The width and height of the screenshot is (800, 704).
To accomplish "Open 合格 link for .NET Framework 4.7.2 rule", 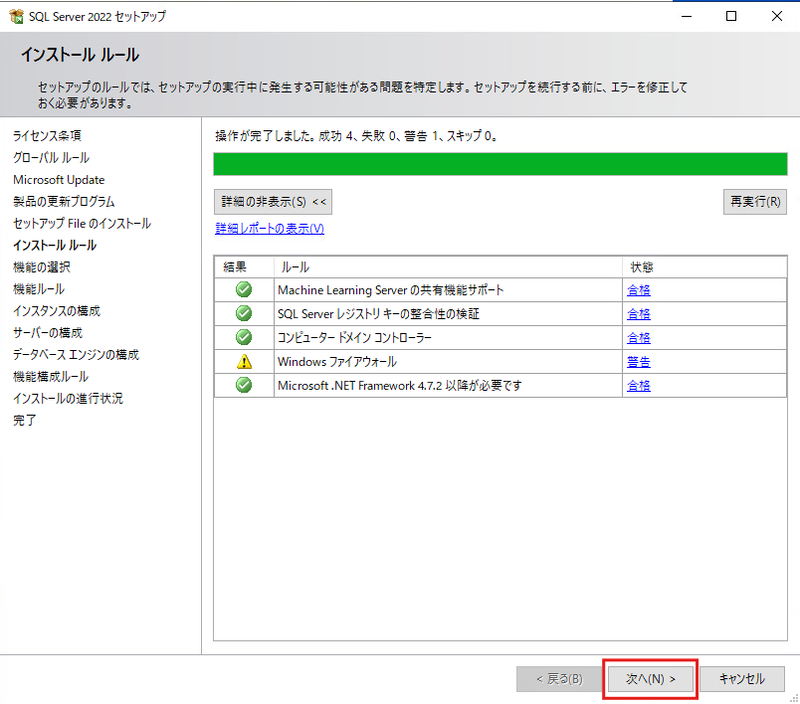I will 638,386.
